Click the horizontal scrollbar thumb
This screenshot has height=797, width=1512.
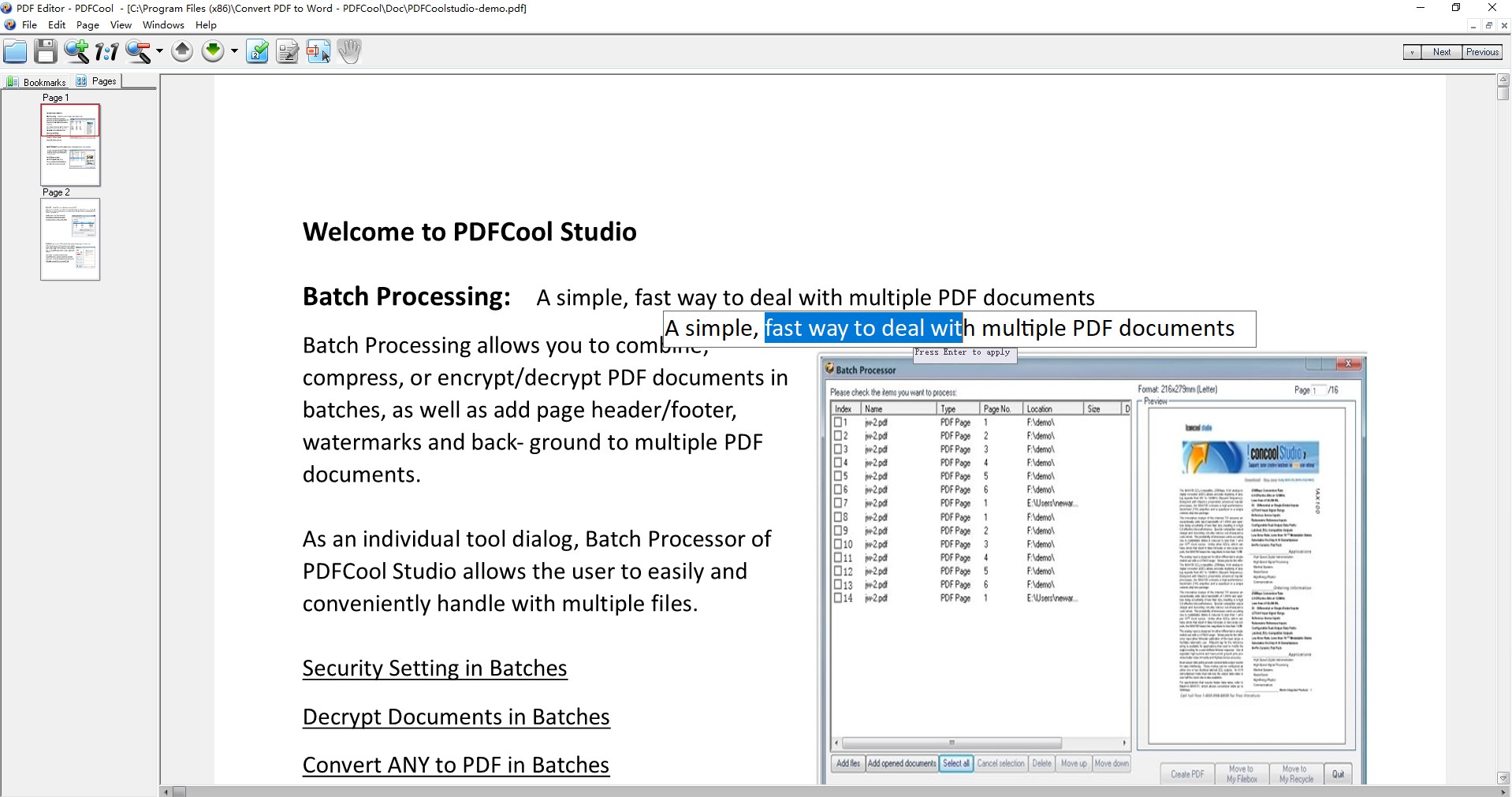tap(179, 791)
